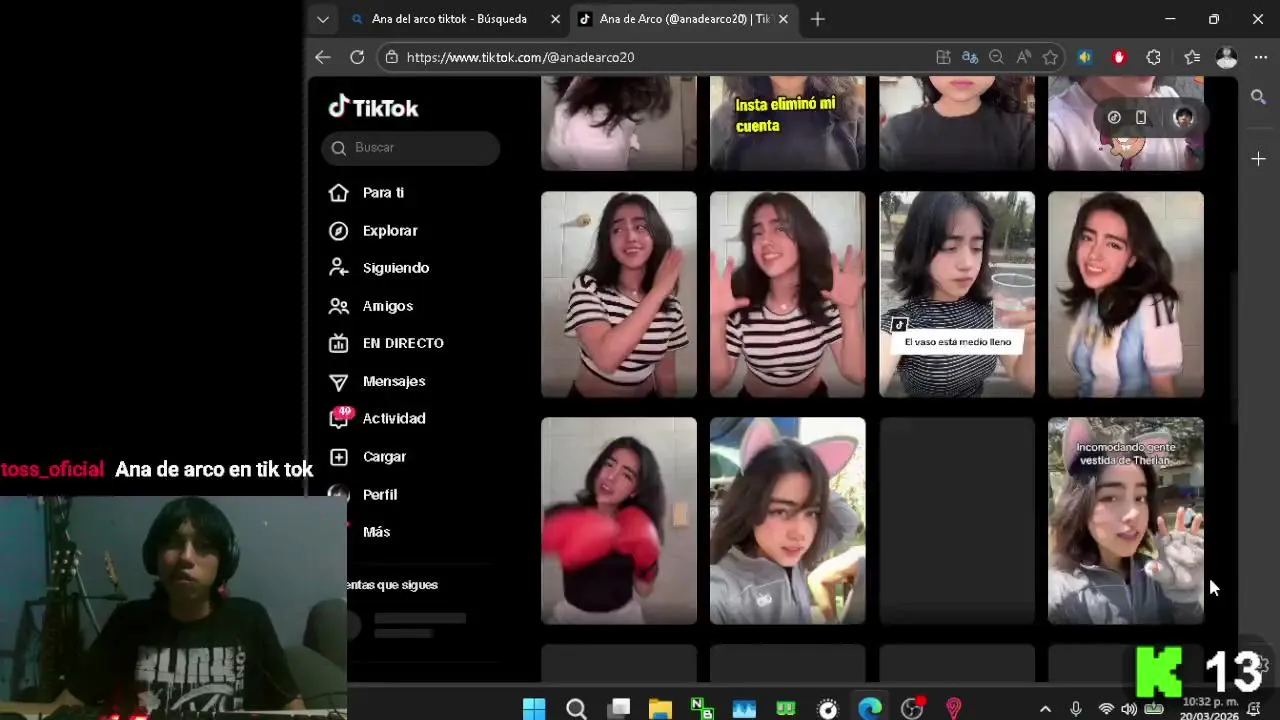Reload the TikTok page
This screenshot has width=1280, height=720.
[357, 57]
